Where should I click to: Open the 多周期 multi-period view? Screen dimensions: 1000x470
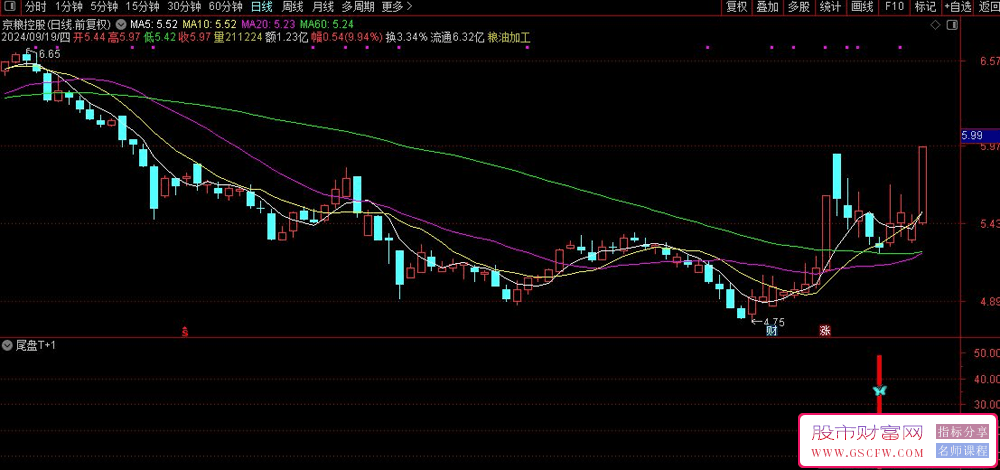pos(358,7)
